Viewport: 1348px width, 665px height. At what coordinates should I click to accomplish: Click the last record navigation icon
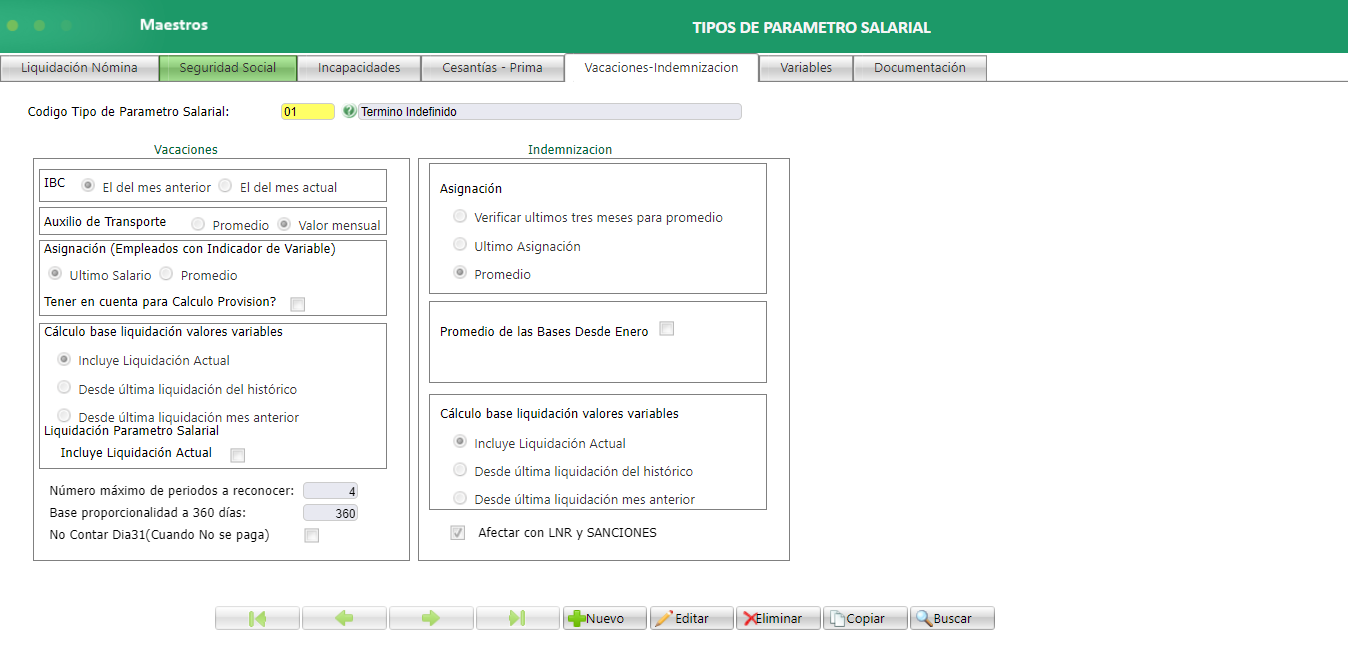(518, 617)
